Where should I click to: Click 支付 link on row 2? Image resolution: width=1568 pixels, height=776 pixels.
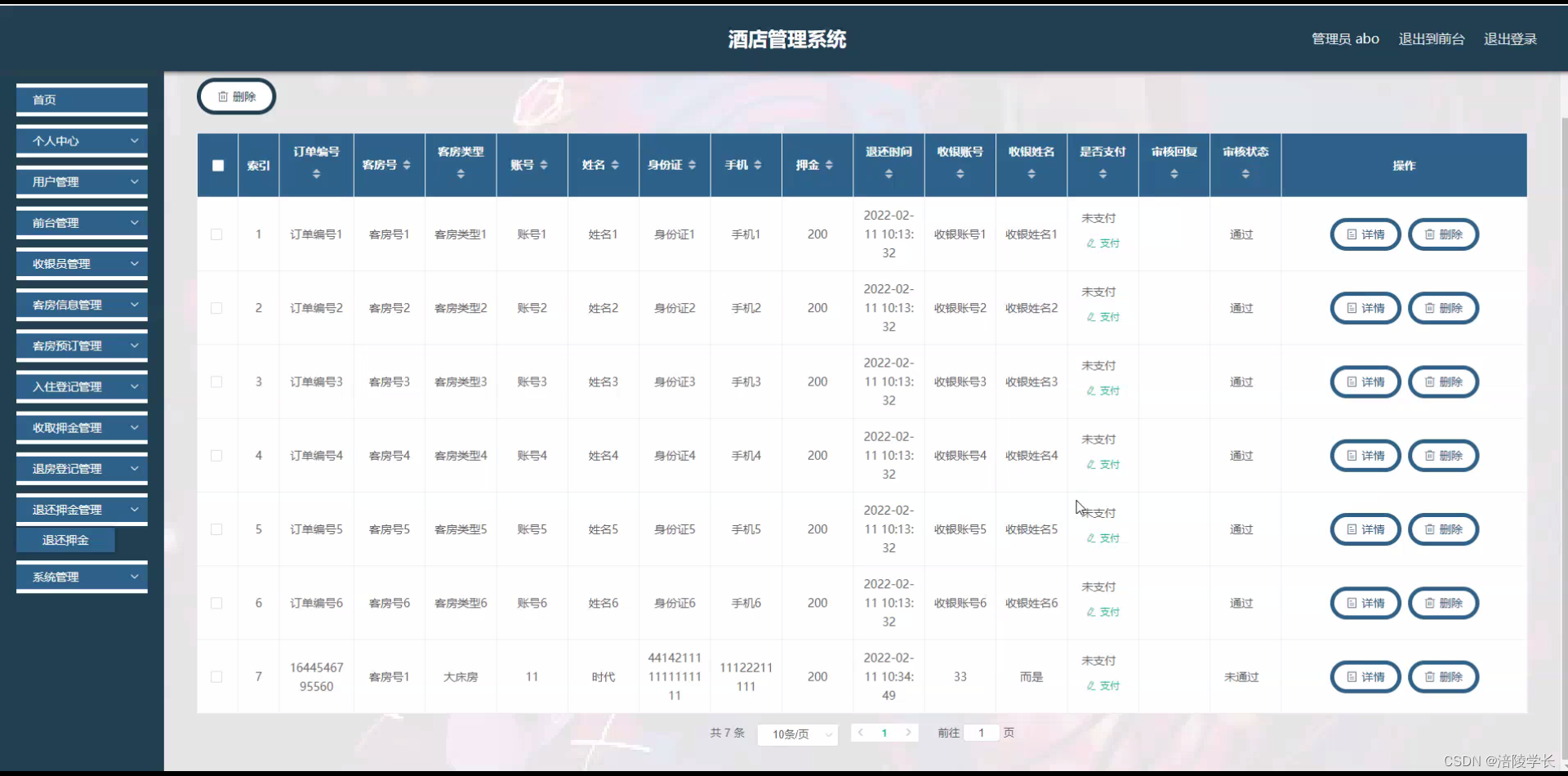tap(1101, 317)
